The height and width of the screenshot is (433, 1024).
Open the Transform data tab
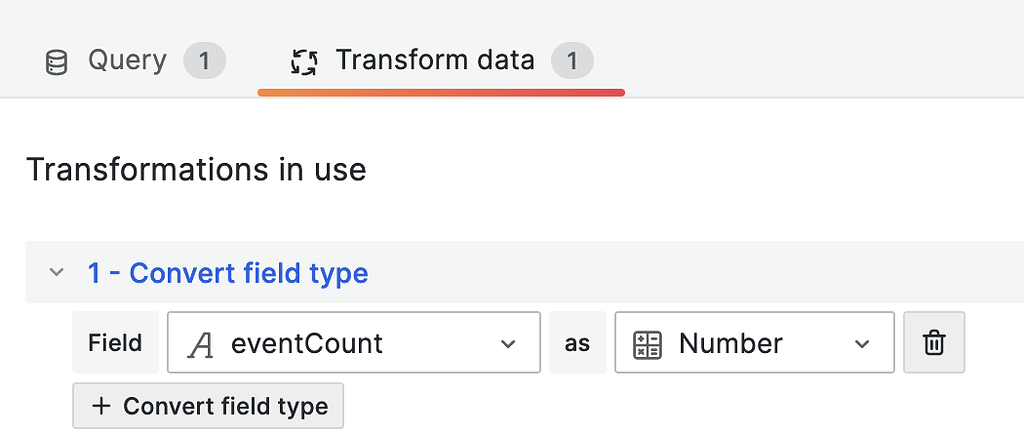(x=434, y=61)
